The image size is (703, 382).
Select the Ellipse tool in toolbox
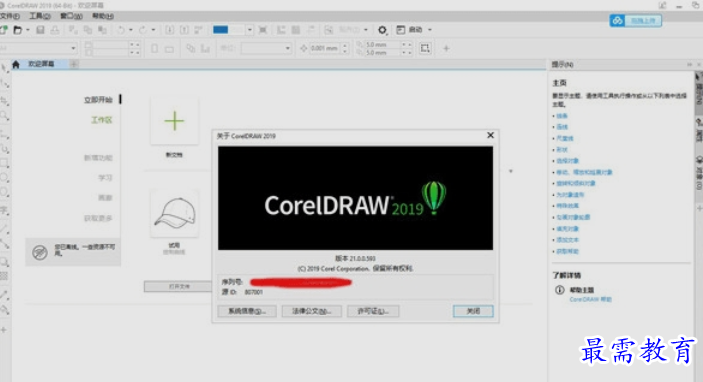pos(4,178)
